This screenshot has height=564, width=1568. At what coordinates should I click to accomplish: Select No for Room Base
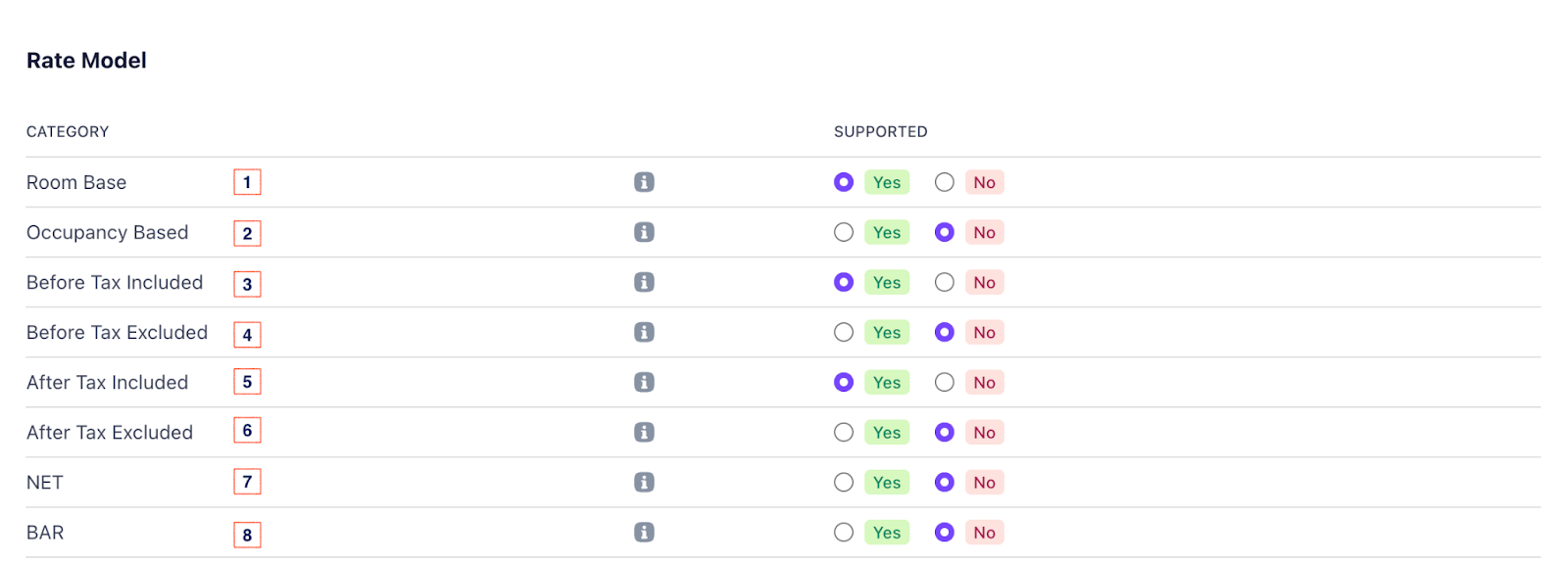(x=945, y=182)
